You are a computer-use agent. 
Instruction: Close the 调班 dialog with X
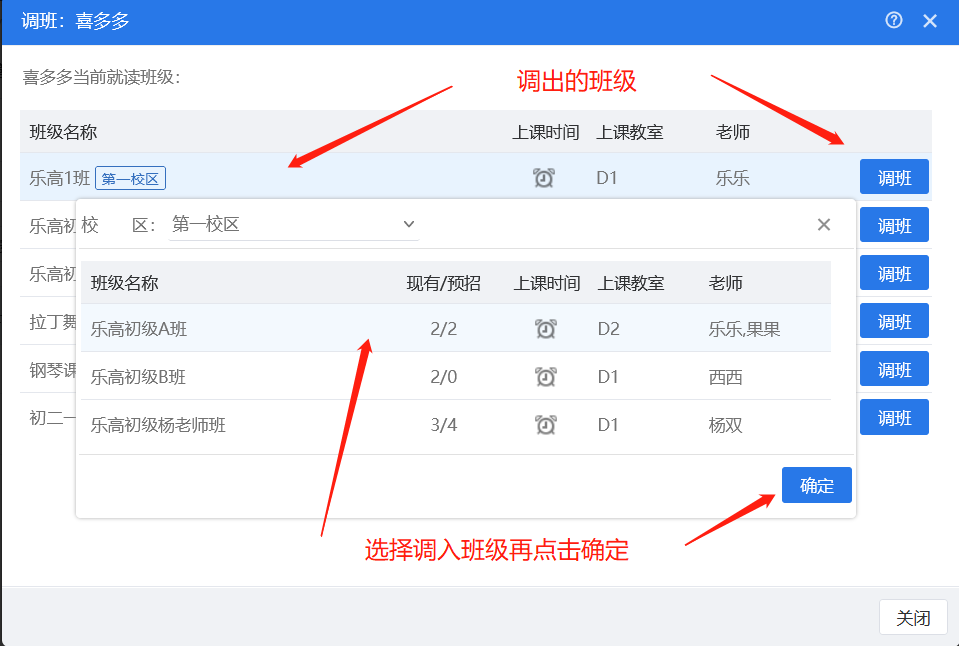pos(930,21)
